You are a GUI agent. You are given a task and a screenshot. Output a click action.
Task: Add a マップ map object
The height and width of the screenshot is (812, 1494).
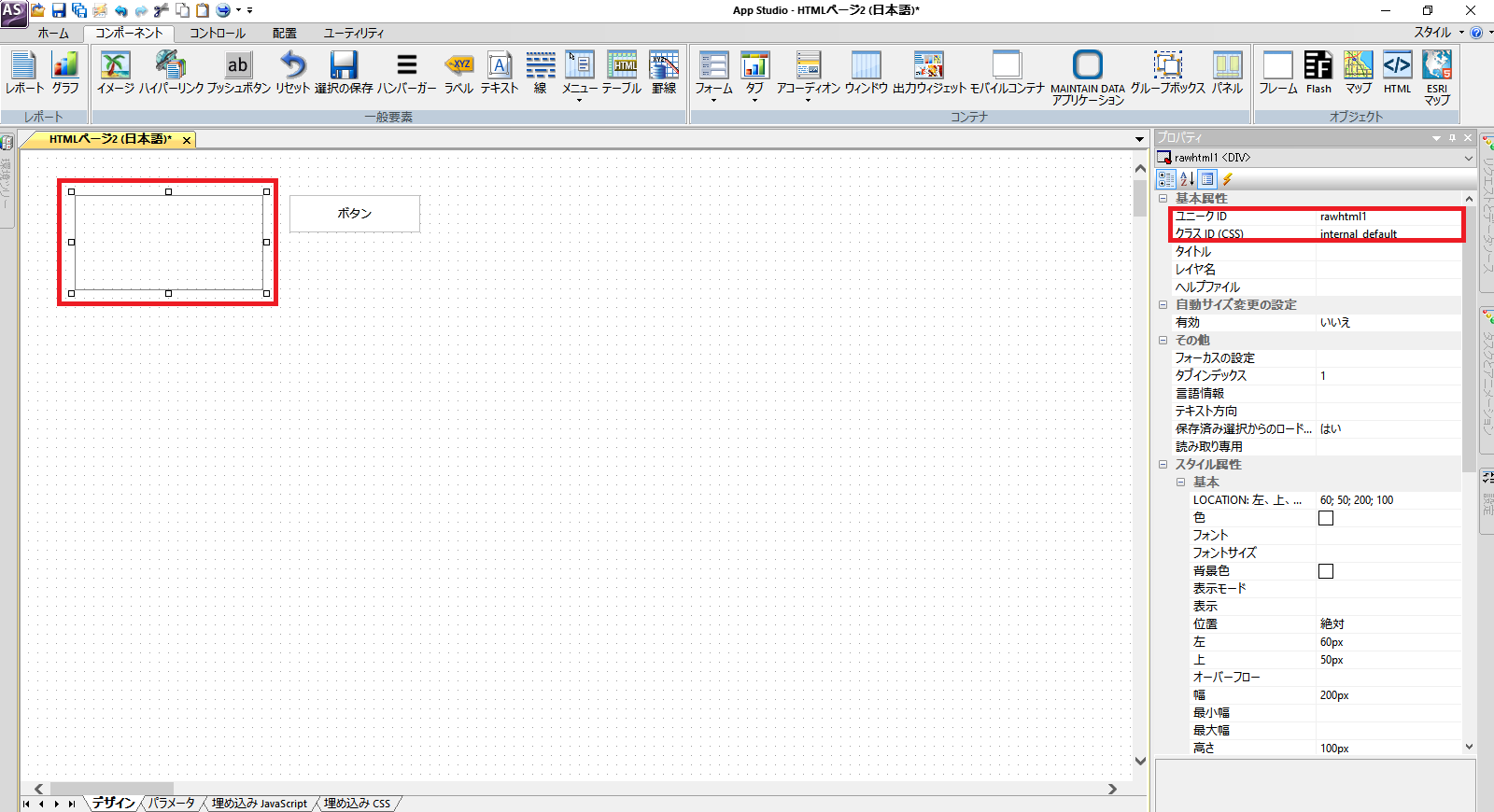[1359, 73]
